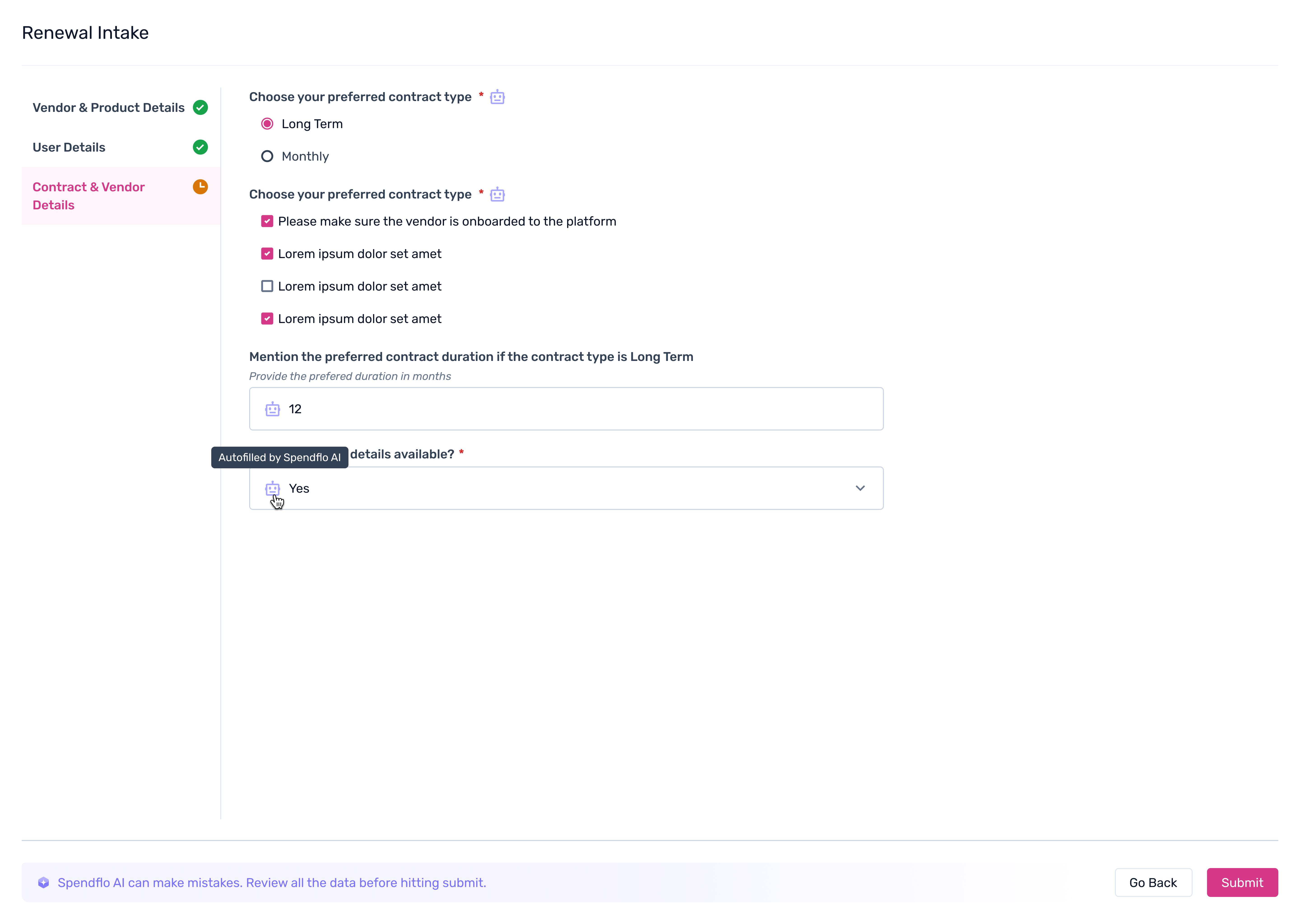
Task: Click Spendflo AI logo in bottom notice banner
Action: pos(44,882)
